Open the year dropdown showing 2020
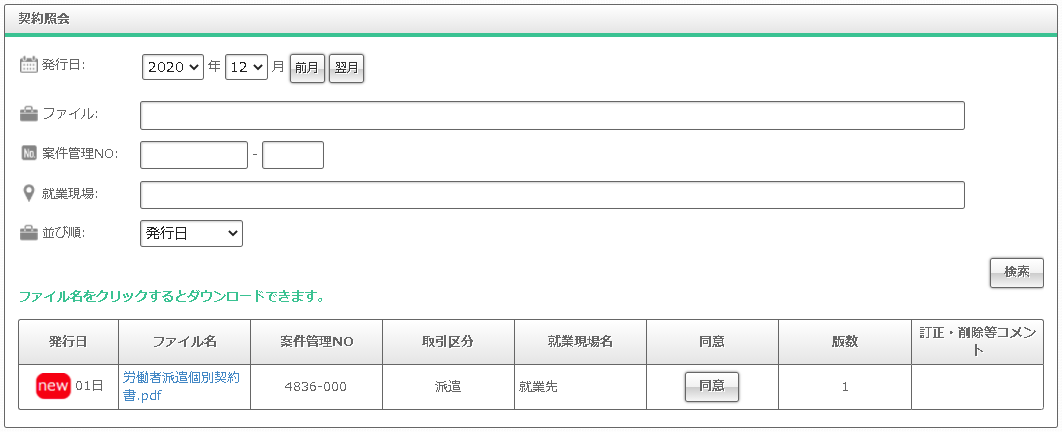 click(x=174, y=67)
